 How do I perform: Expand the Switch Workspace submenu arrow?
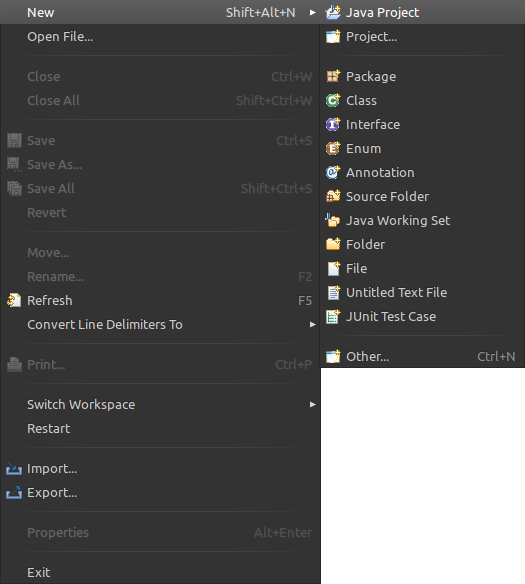point(313,404)
